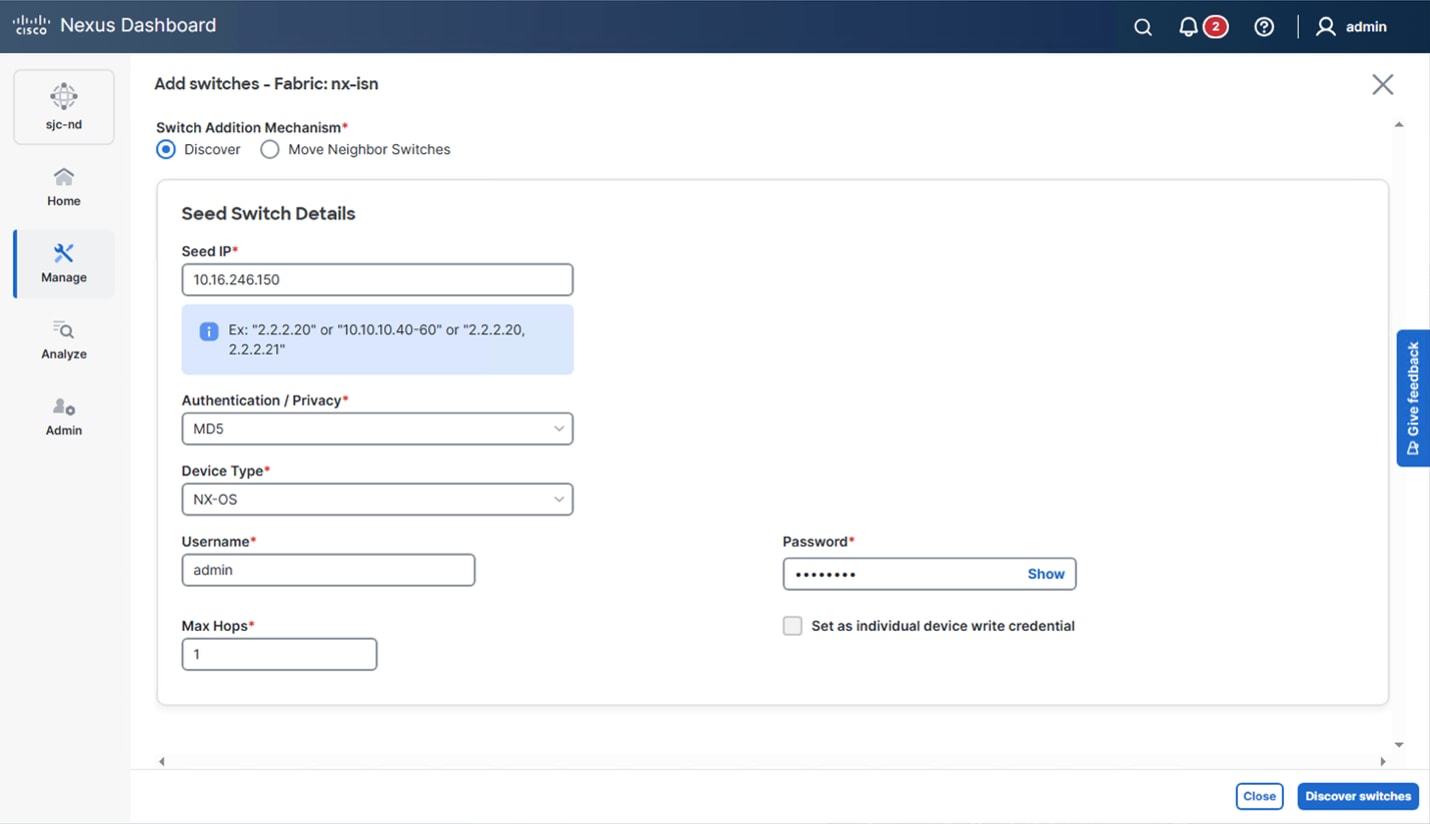Click the Cisco logo
1430x824 pixels.
click(x=31, y=25)
